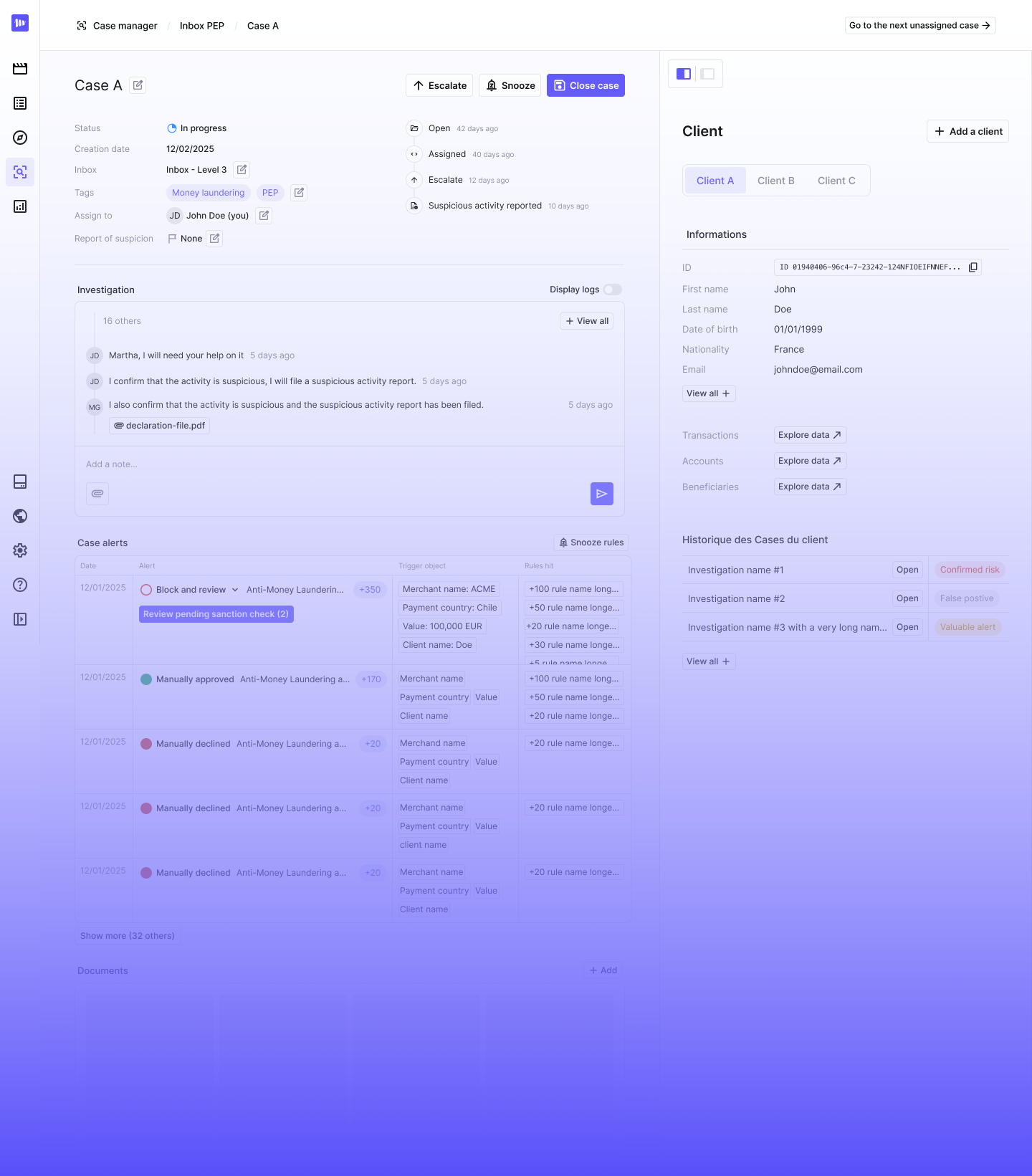Click the Value: 100,000 EUR chip
Image resolution: width=1032 pixels, height=1176 pixels.
pos(443,626)
